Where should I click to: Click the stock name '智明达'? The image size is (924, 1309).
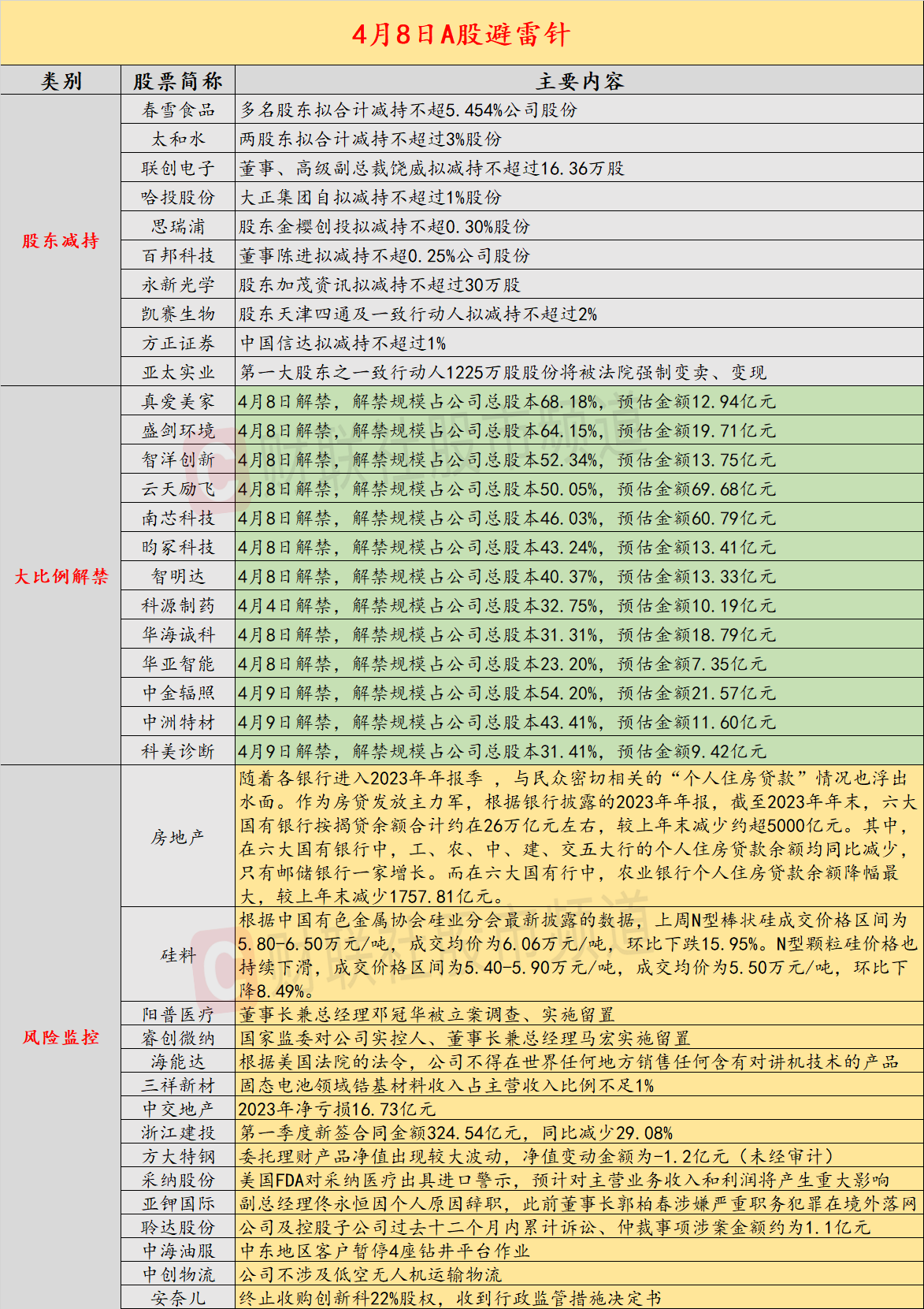coord(178,577)
